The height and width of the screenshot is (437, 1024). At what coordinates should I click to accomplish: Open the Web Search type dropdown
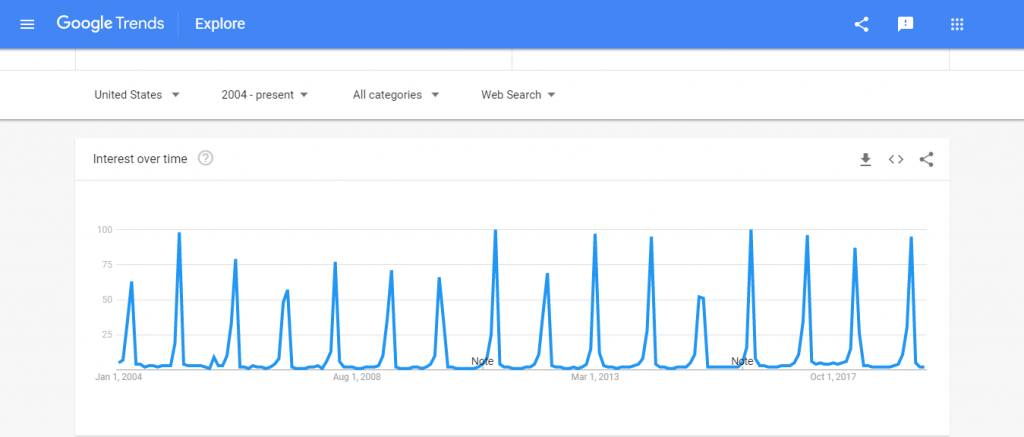[518, 95]
